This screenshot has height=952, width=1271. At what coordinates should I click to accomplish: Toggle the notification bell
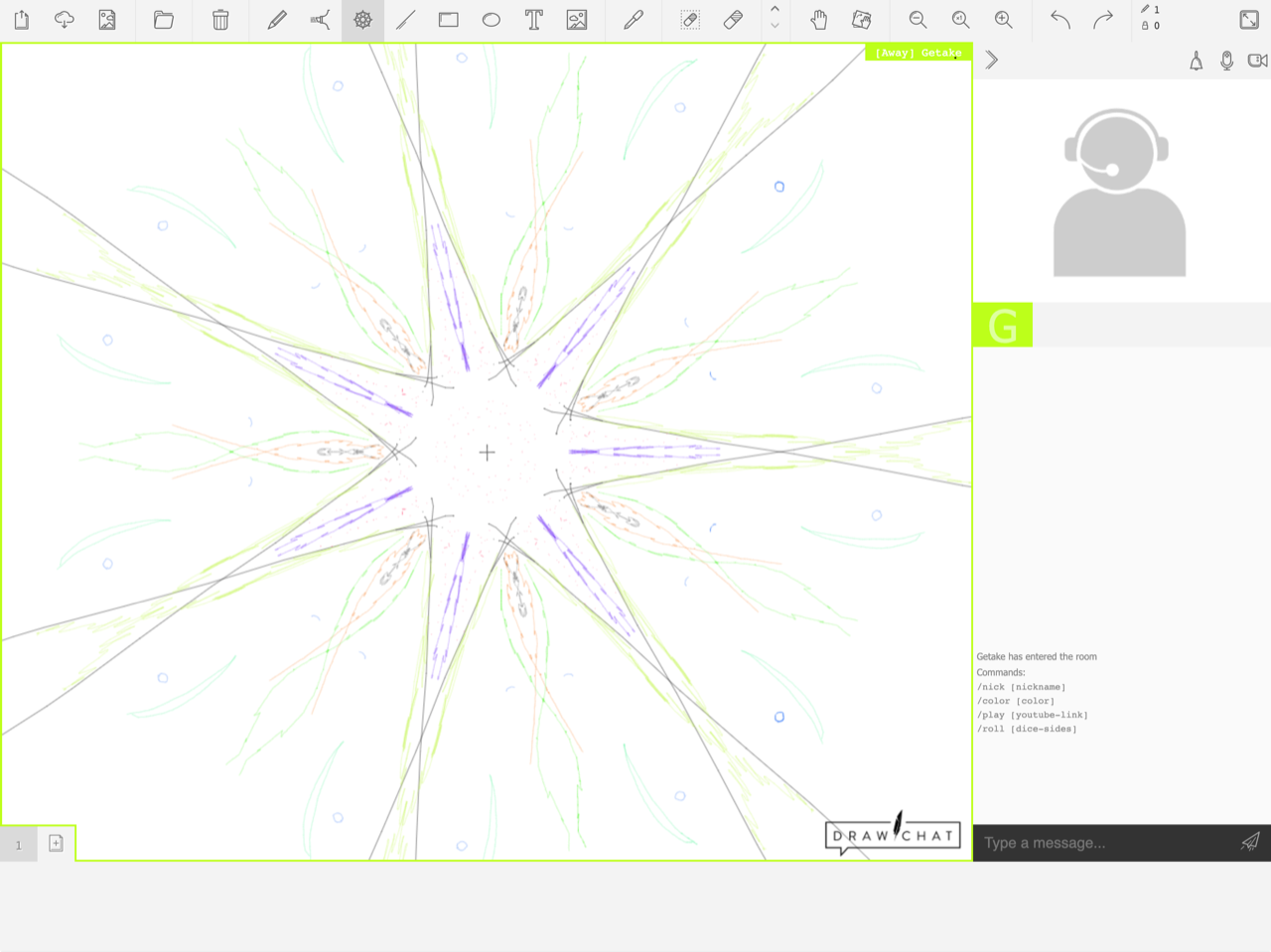tap(1197, 62)
